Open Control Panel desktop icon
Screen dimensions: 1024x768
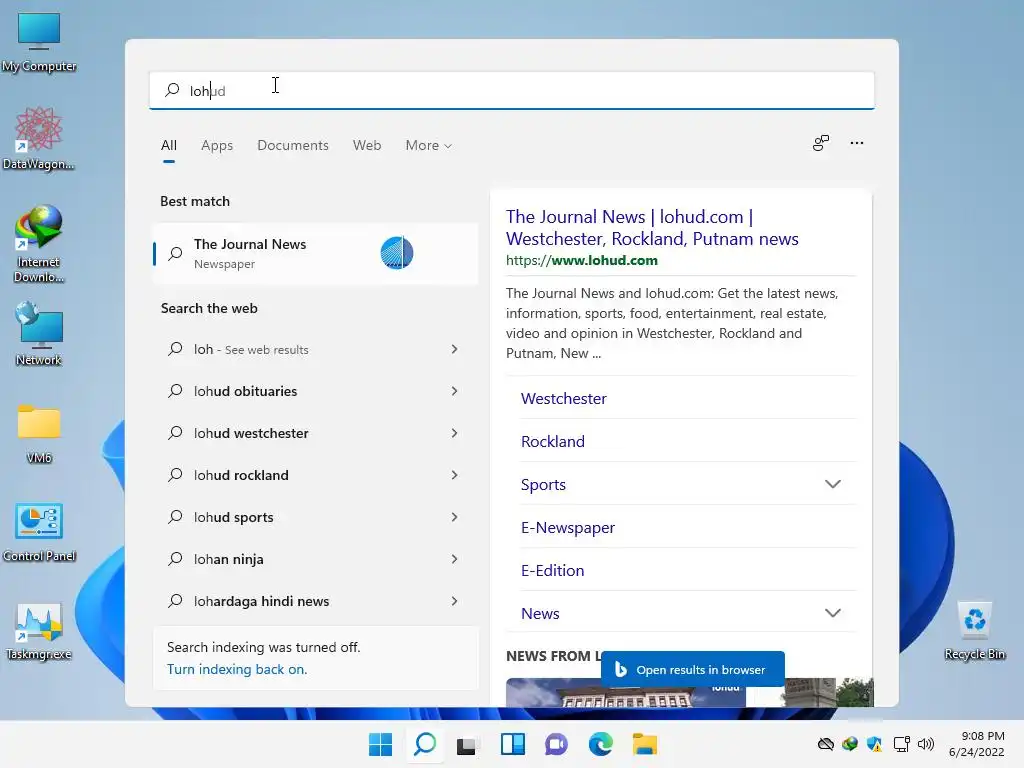coord(39,532)
